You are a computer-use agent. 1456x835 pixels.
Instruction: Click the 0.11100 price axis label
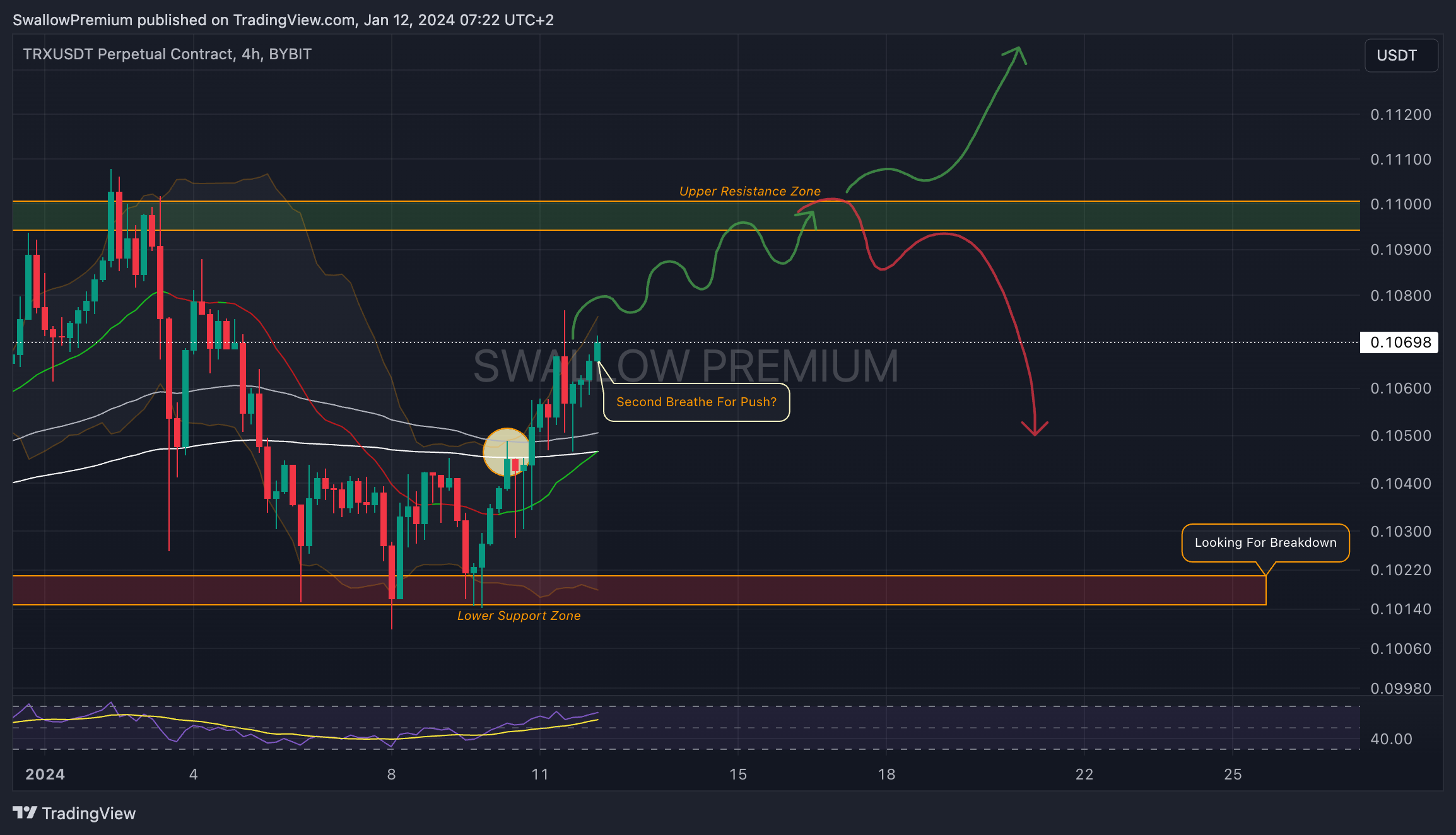[x=1400, y=160]
